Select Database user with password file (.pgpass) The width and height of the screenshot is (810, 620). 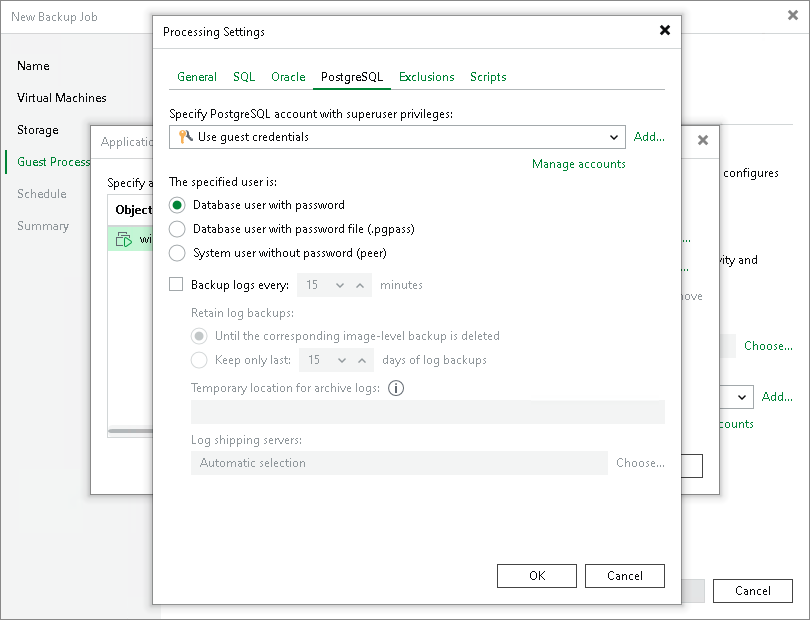177,229
